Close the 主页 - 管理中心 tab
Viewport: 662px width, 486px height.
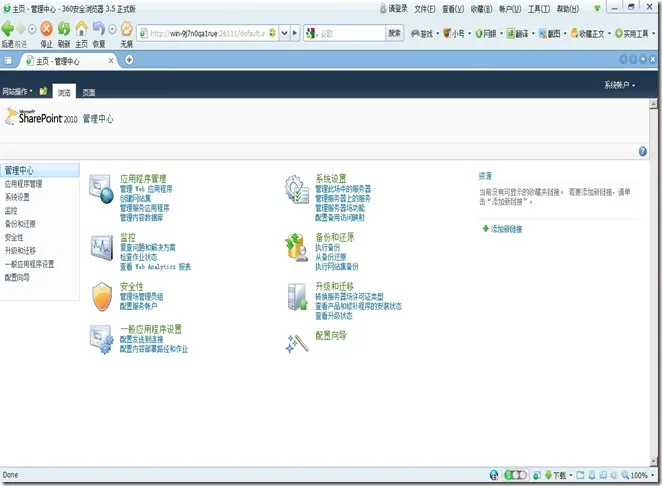[111, 61]
